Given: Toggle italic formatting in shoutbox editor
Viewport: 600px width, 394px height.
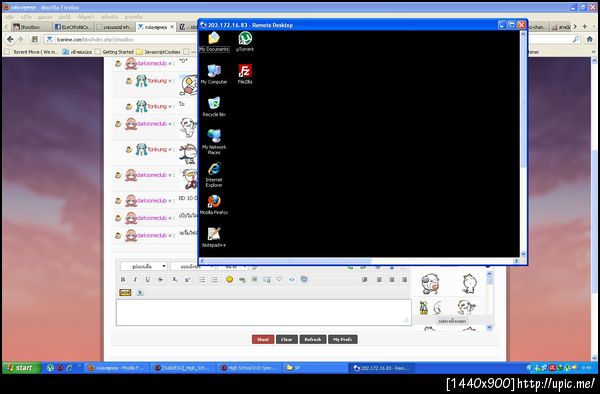Looking at the screenshot, I should point(135,280).
